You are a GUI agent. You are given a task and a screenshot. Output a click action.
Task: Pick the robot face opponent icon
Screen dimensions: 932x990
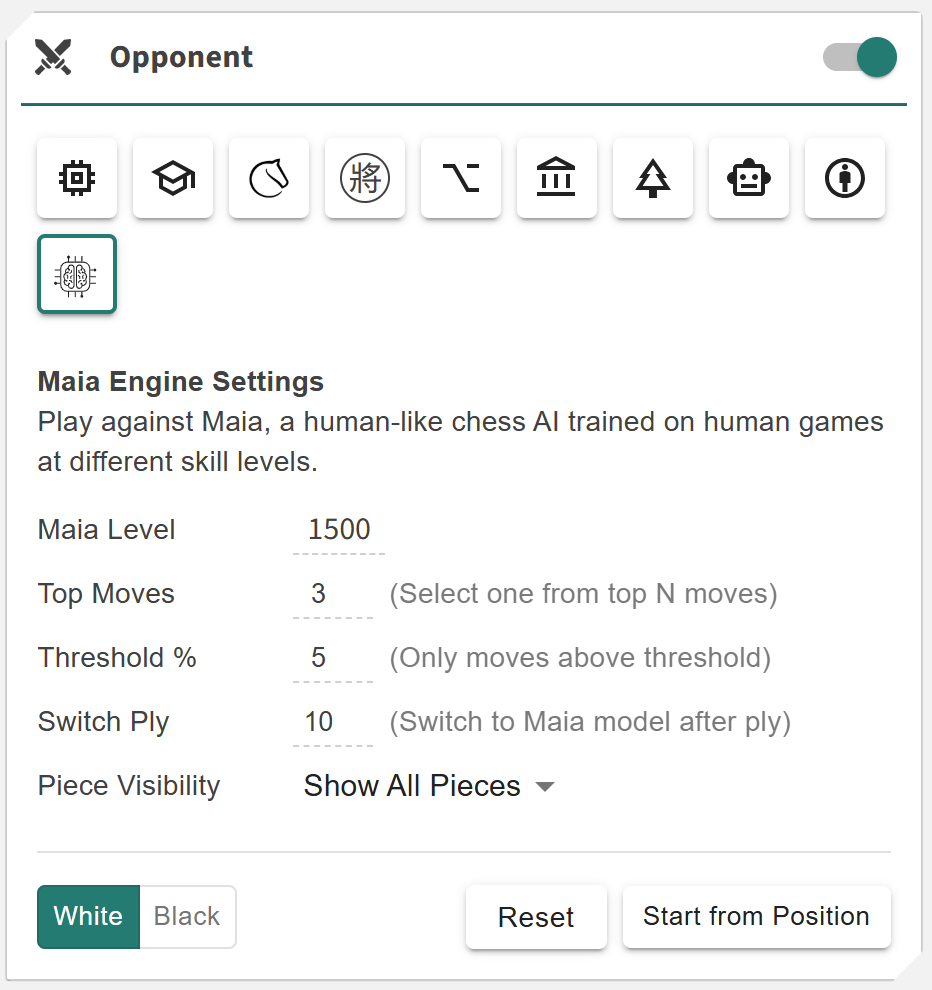click(x=749, y=178)
